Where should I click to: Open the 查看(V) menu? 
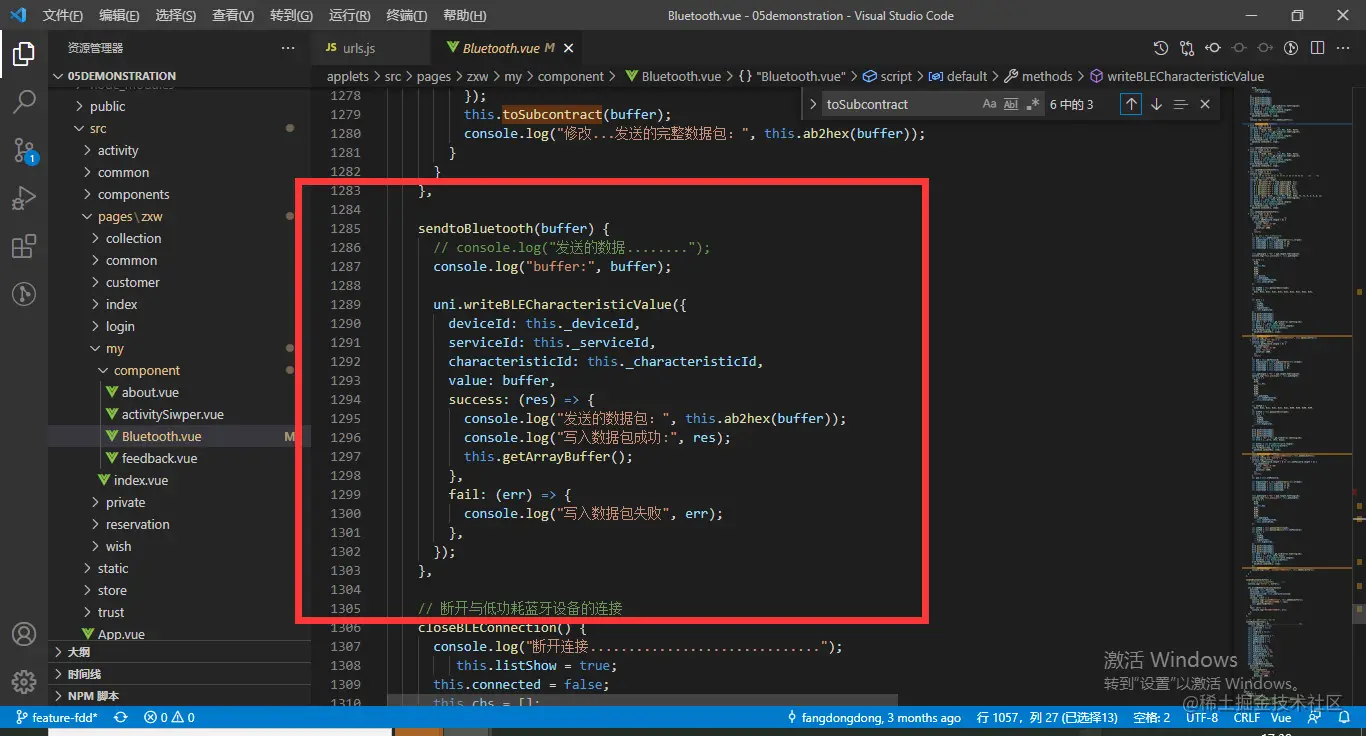(x=233, y=15)
